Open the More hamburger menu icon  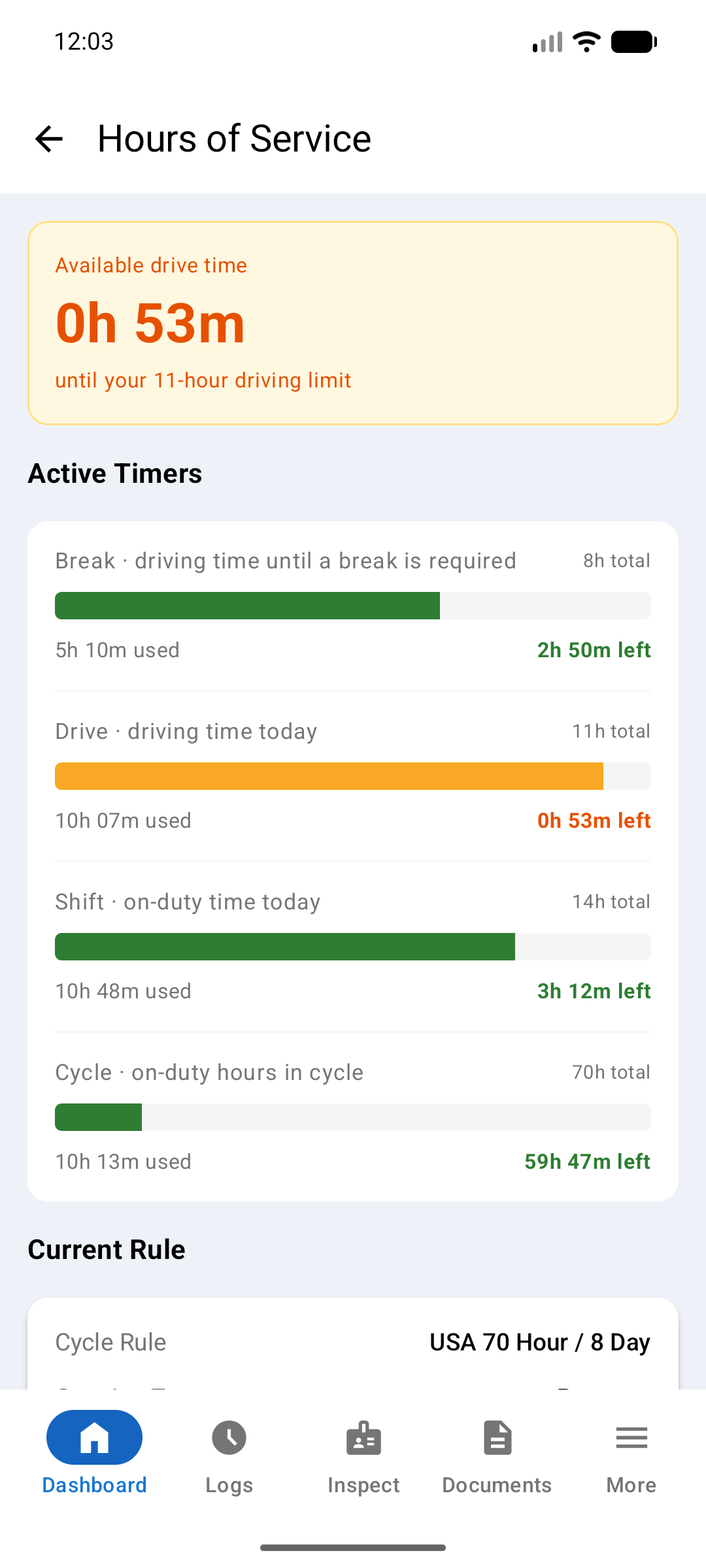tap(631, 1438)
